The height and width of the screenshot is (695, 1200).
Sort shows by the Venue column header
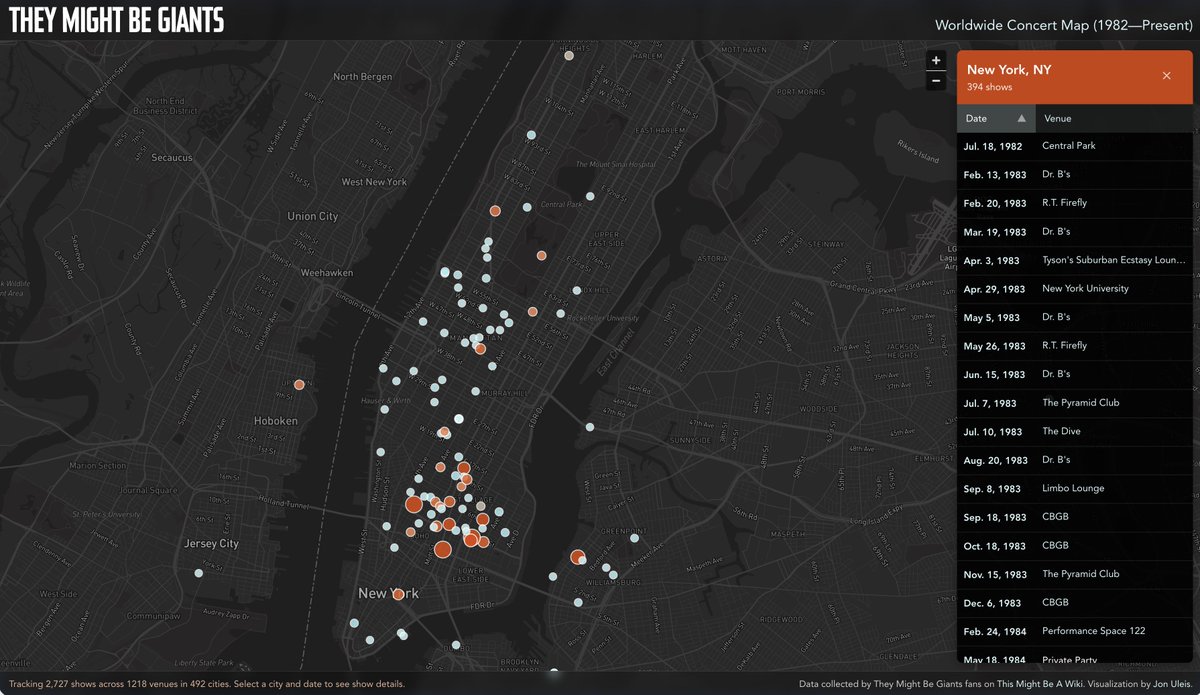(x=1114, y=118)
